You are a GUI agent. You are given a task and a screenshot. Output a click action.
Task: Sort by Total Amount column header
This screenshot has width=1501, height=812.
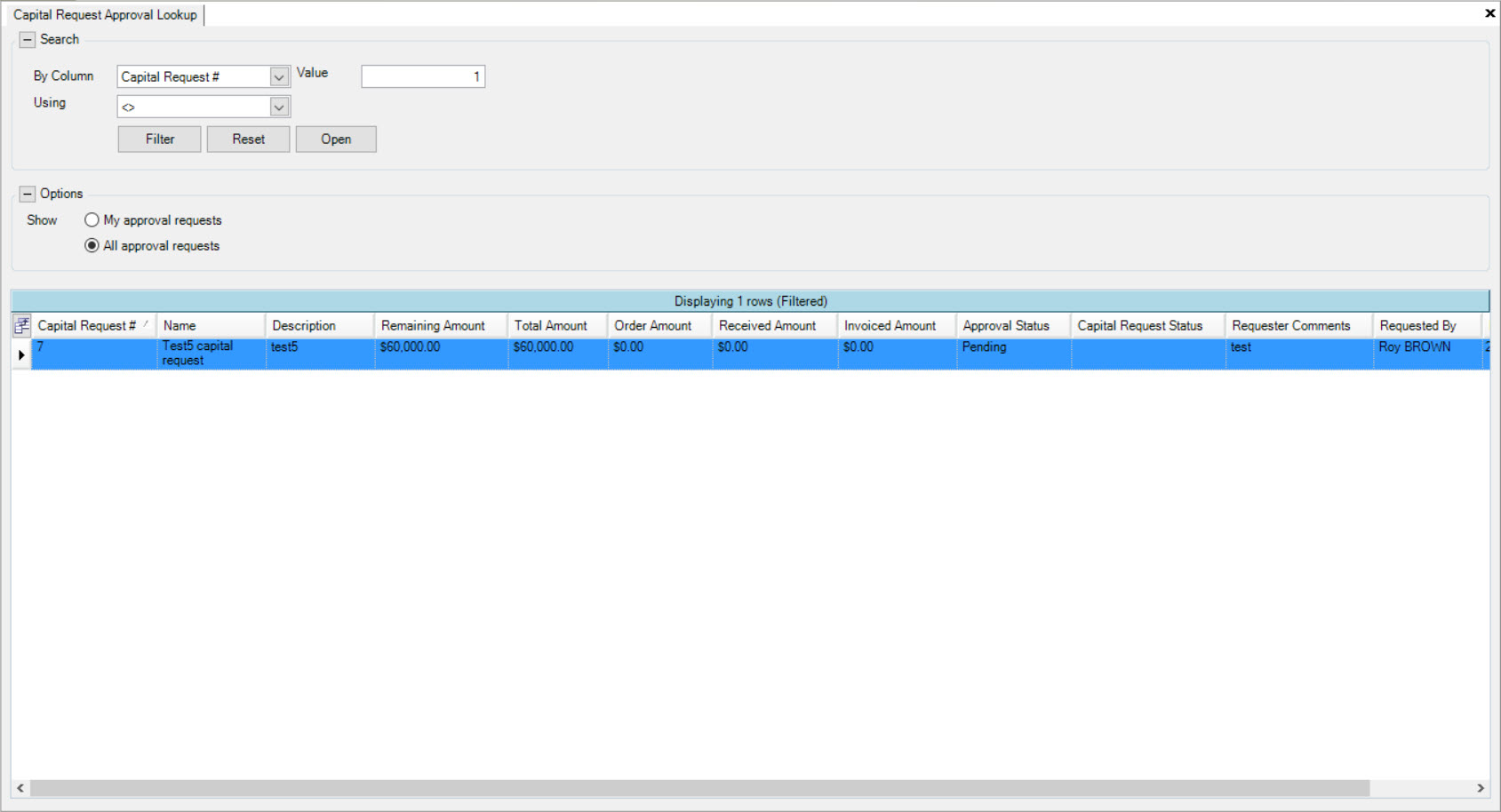(x=558, y=325)
